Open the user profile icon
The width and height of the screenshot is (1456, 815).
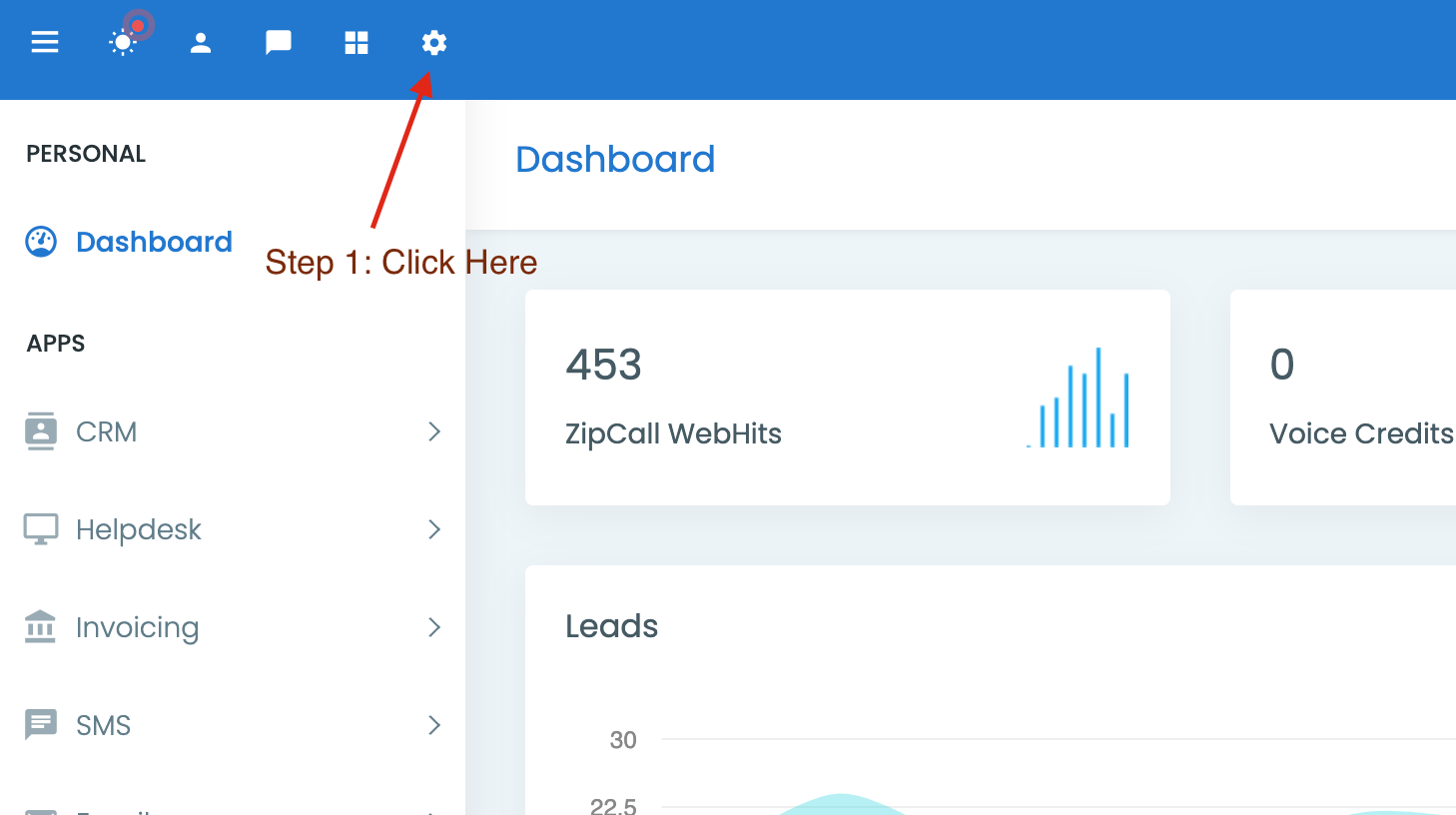click(x=201, y=42)
